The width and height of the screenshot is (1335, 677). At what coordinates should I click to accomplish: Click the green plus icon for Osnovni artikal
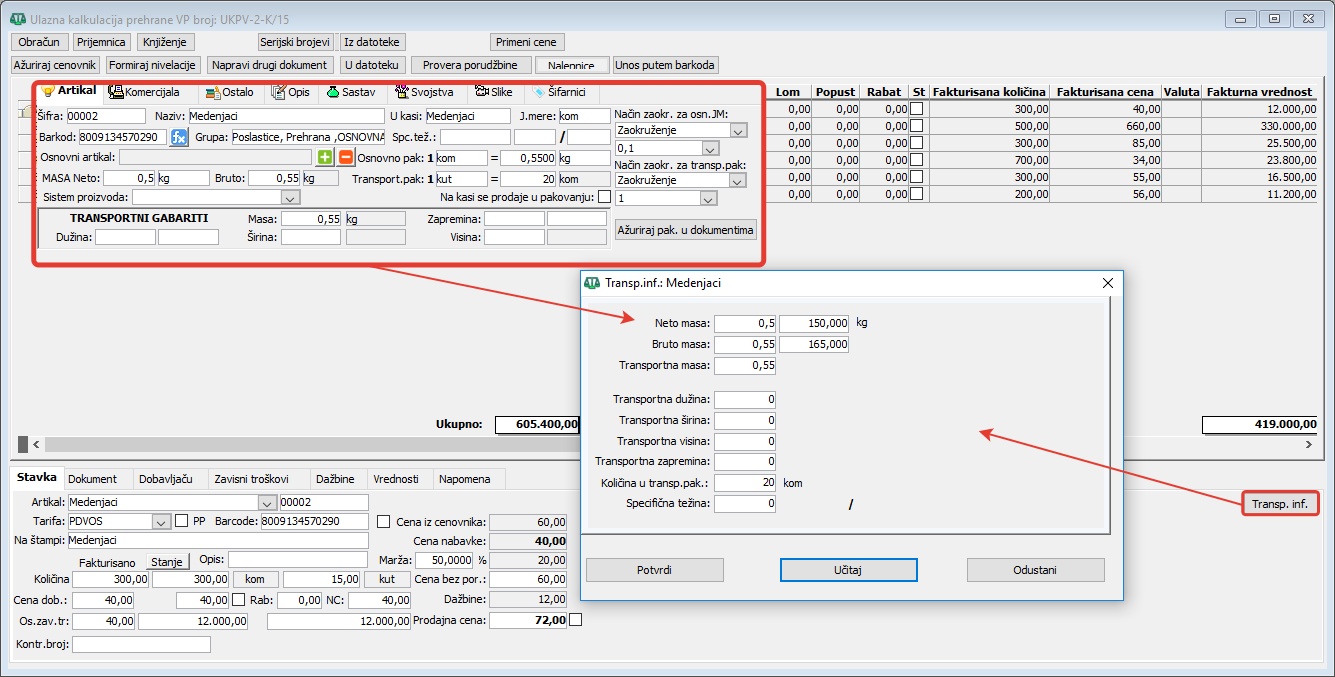coord(325,157)
